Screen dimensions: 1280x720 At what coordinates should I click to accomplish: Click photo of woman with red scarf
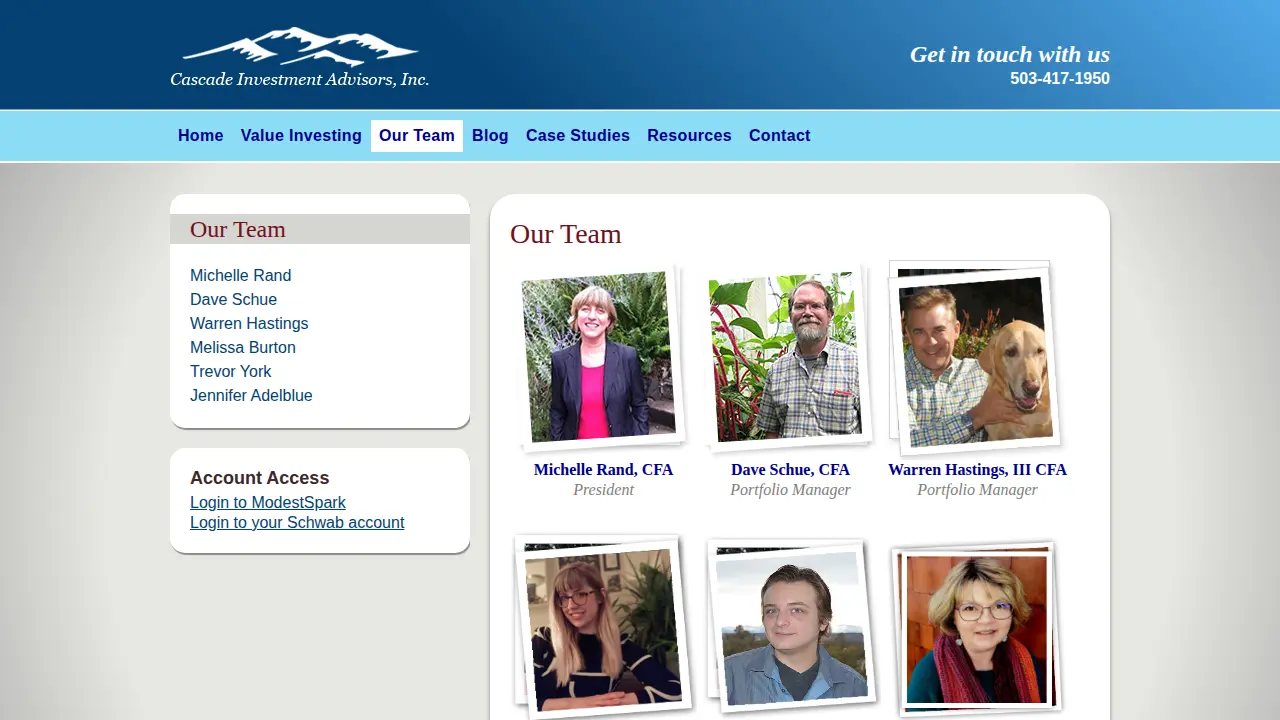pos(976,629)
